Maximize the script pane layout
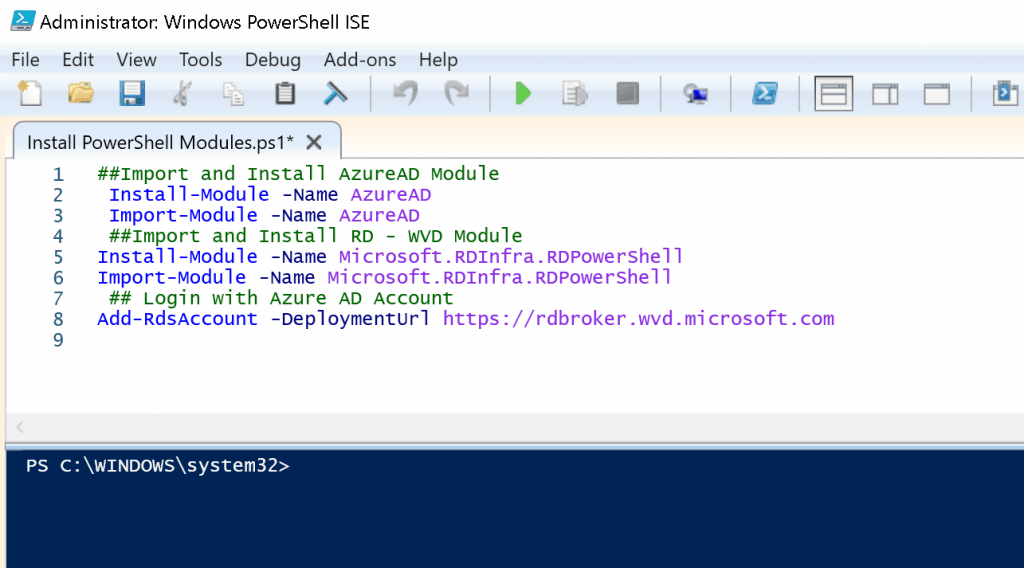This screenshot has width=1024, height=568. click(936, 94)
